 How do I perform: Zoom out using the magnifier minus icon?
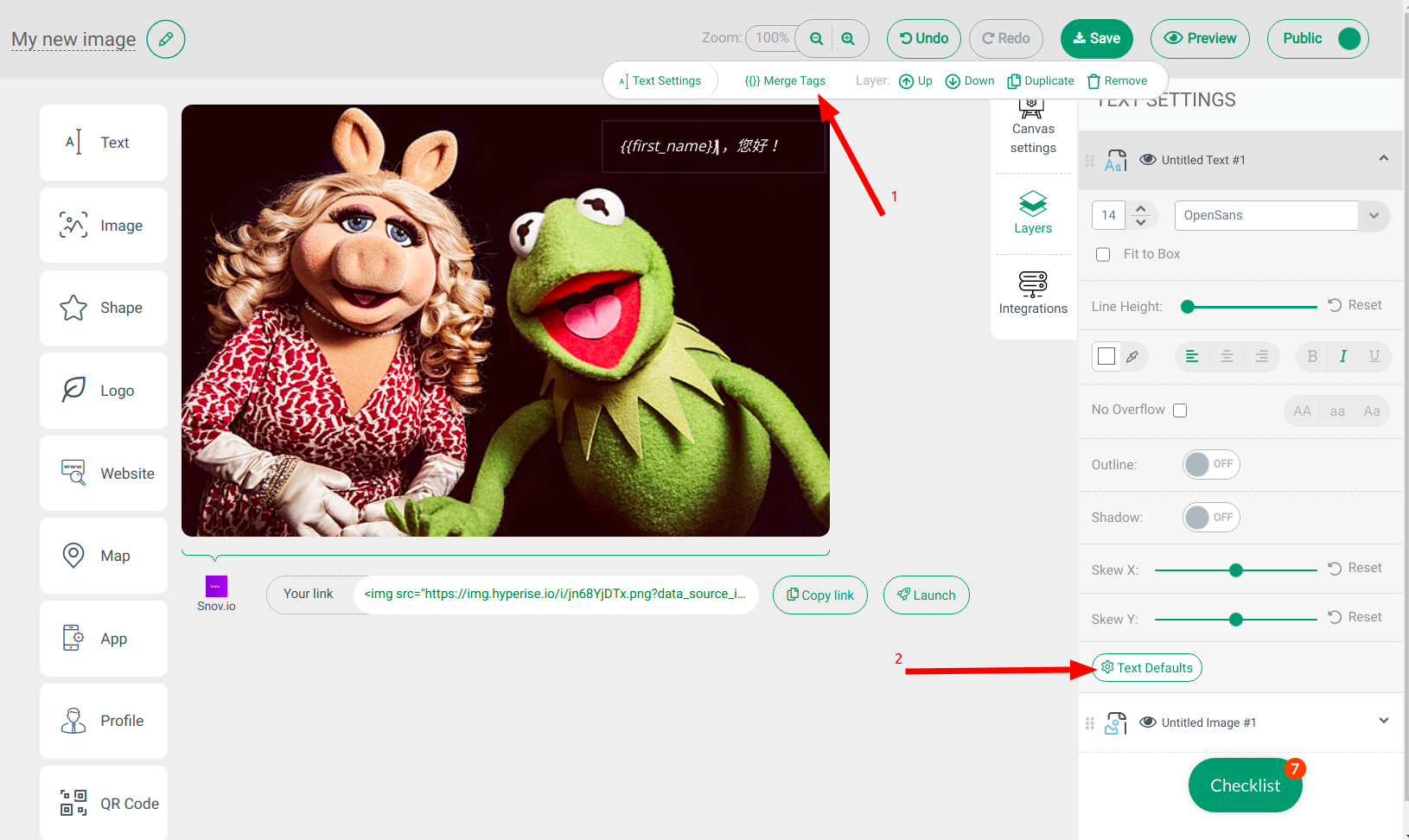[x=816, y=39]
